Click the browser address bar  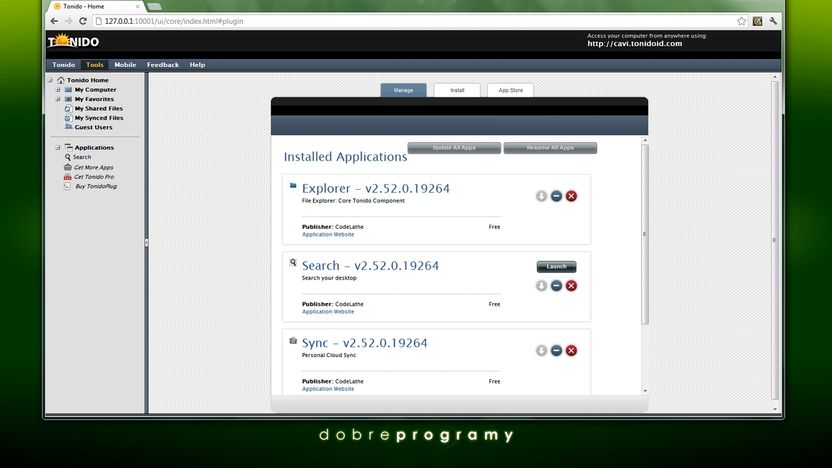click(414, 21)
